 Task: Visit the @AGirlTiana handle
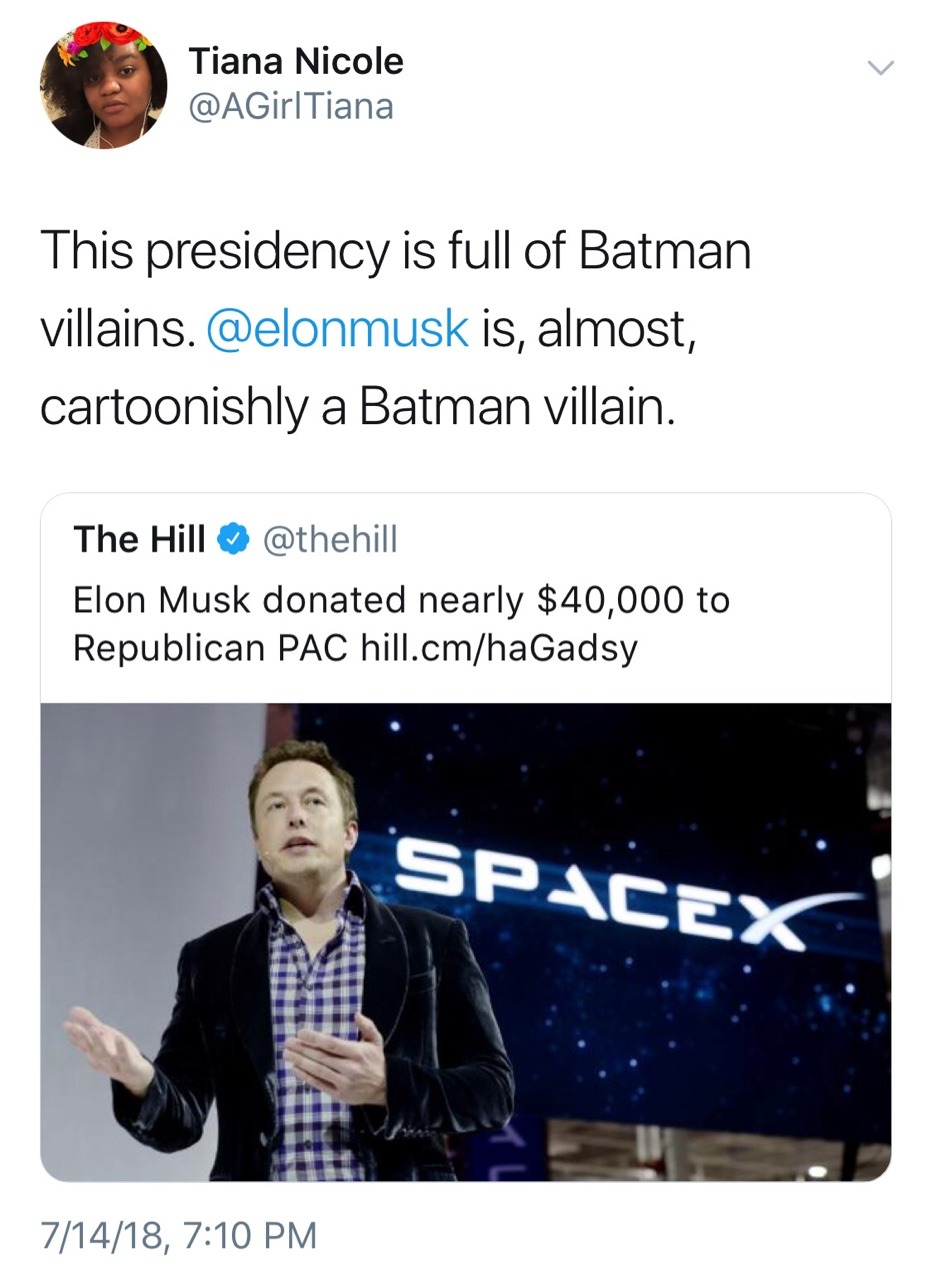point(291,106)
